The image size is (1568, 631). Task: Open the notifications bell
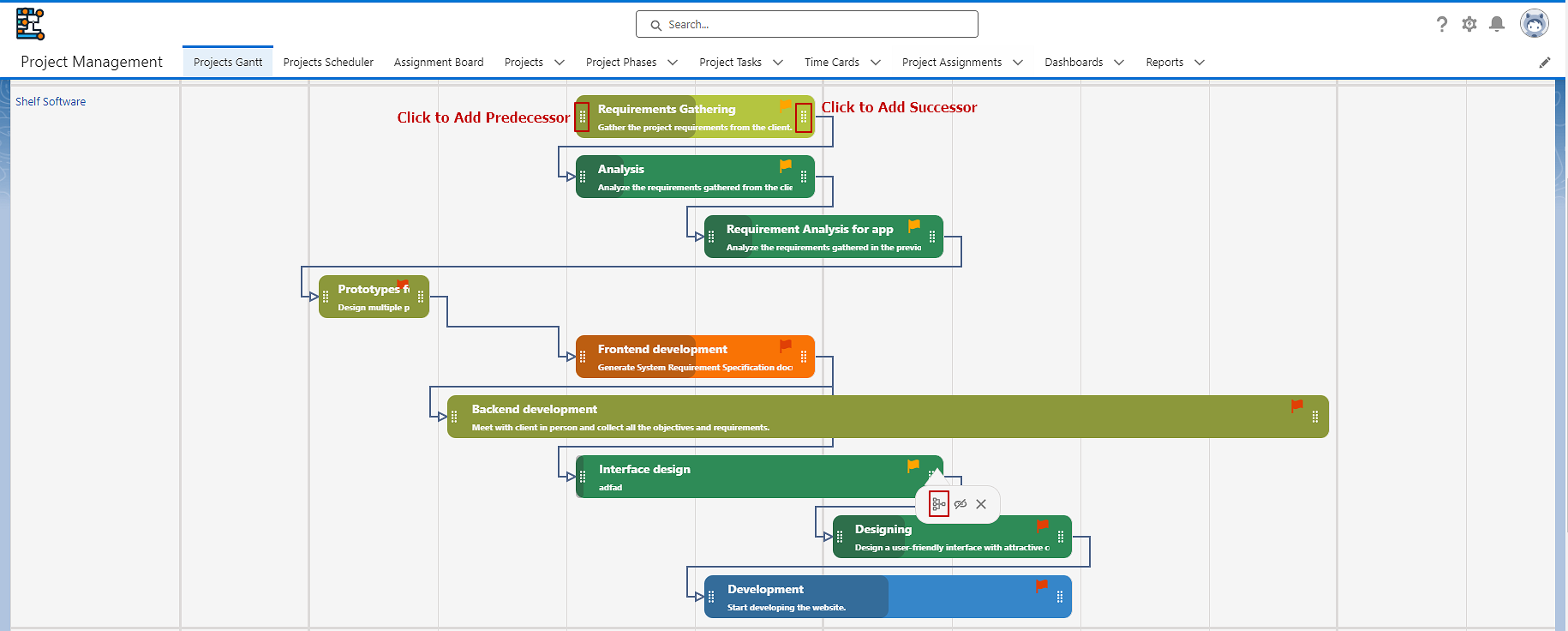point(1497,24)
